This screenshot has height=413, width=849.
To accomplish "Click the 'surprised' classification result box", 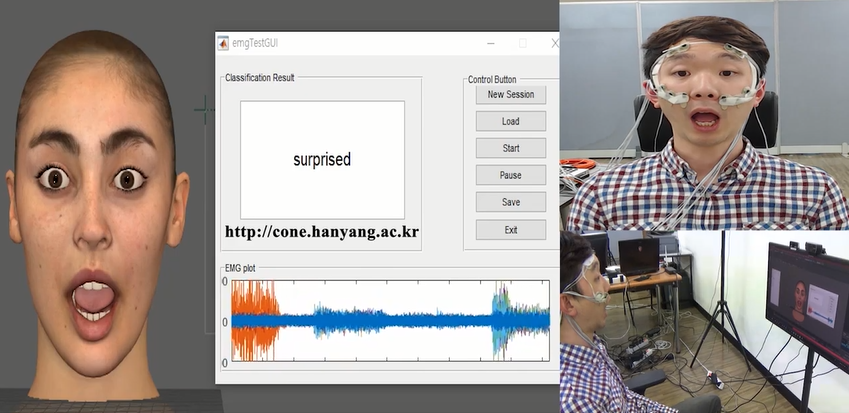I will (322, 159).
